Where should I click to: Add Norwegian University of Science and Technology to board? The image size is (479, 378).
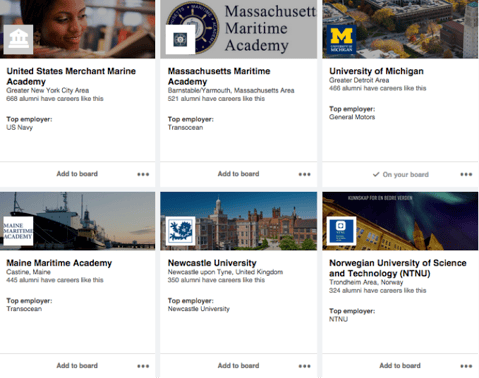(x=400, y=366)
